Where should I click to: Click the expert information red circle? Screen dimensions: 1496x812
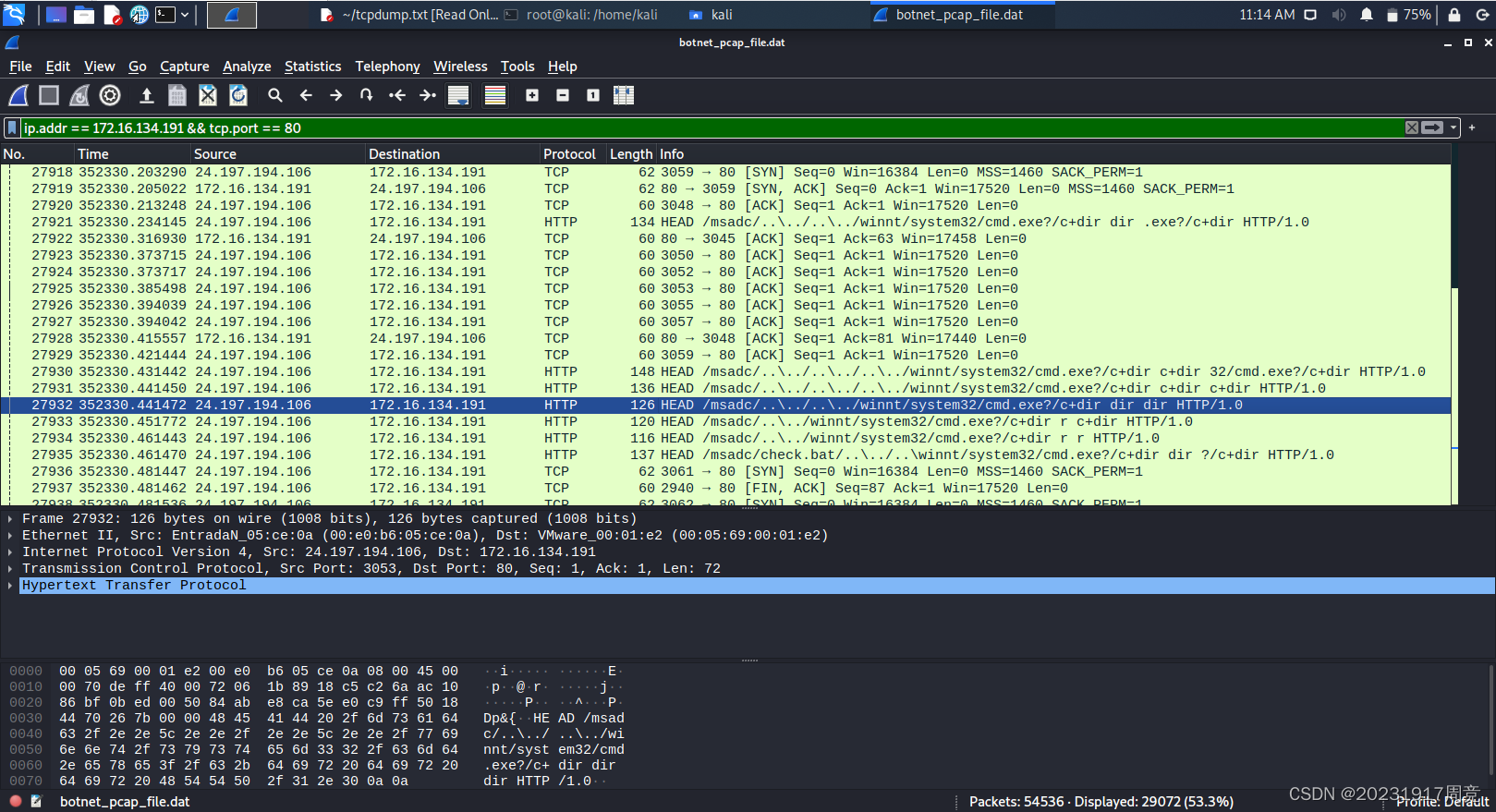pyautogui.click(x=16, y=801)
